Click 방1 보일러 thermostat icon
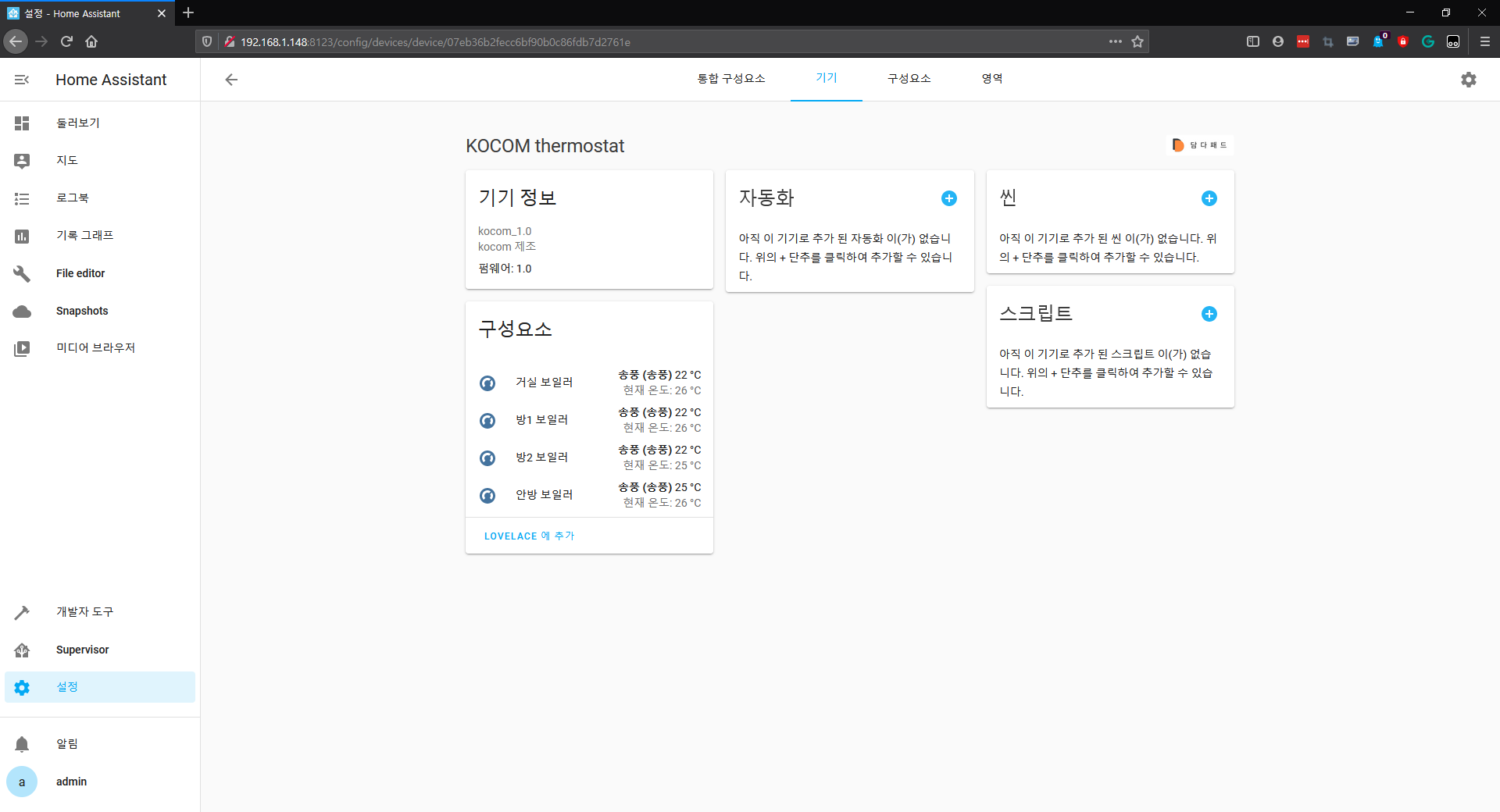Image resolution: width=1500 pixels, height=812 pixels. pos(487,420)
